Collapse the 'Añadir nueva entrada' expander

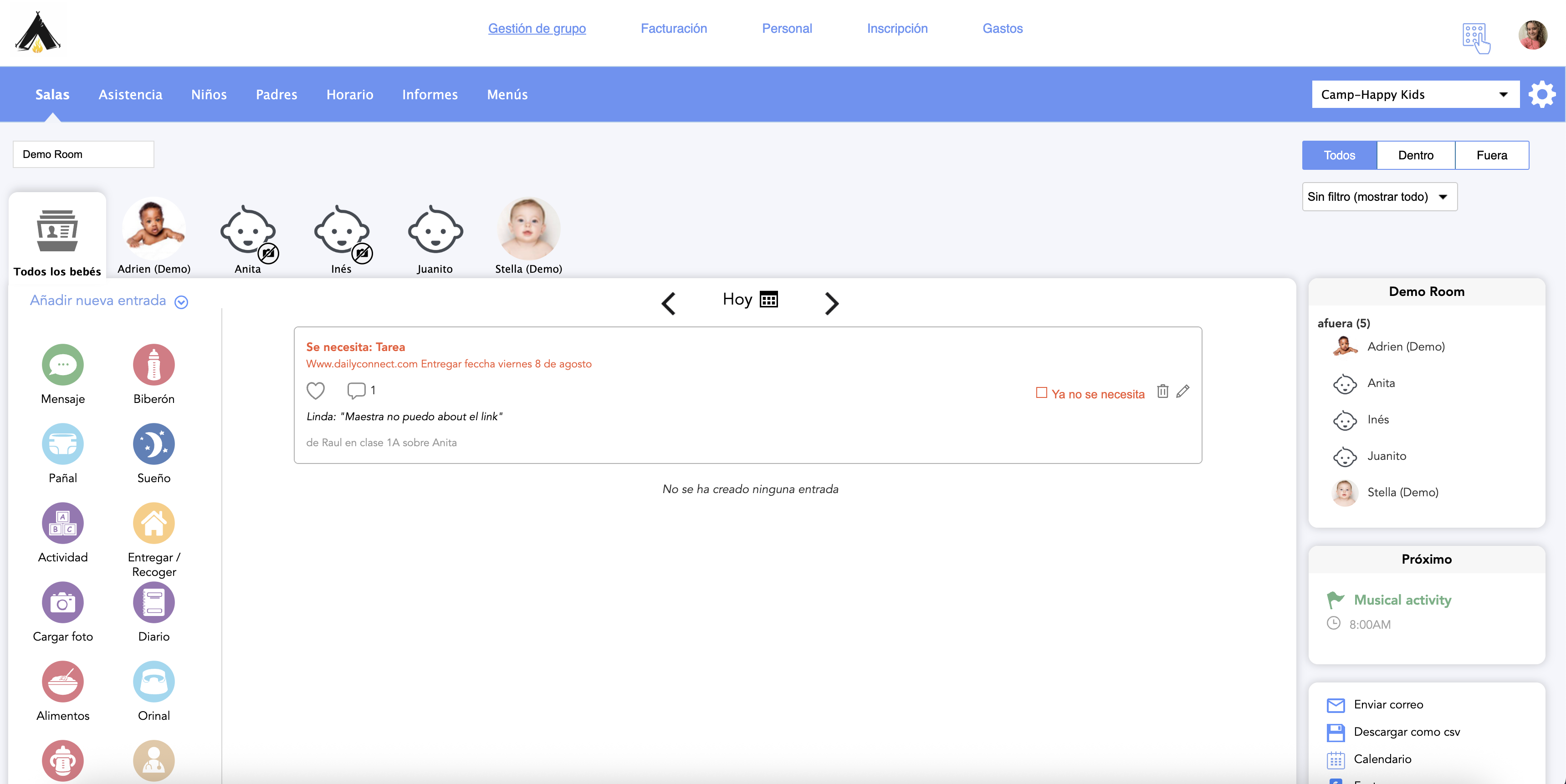tap(181, 302)
